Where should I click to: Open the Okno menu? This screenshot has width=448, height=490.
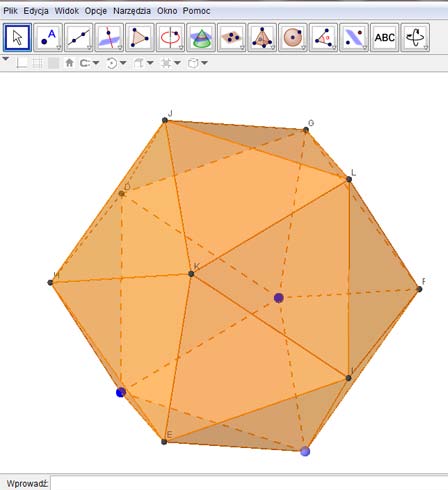(167, 11)
